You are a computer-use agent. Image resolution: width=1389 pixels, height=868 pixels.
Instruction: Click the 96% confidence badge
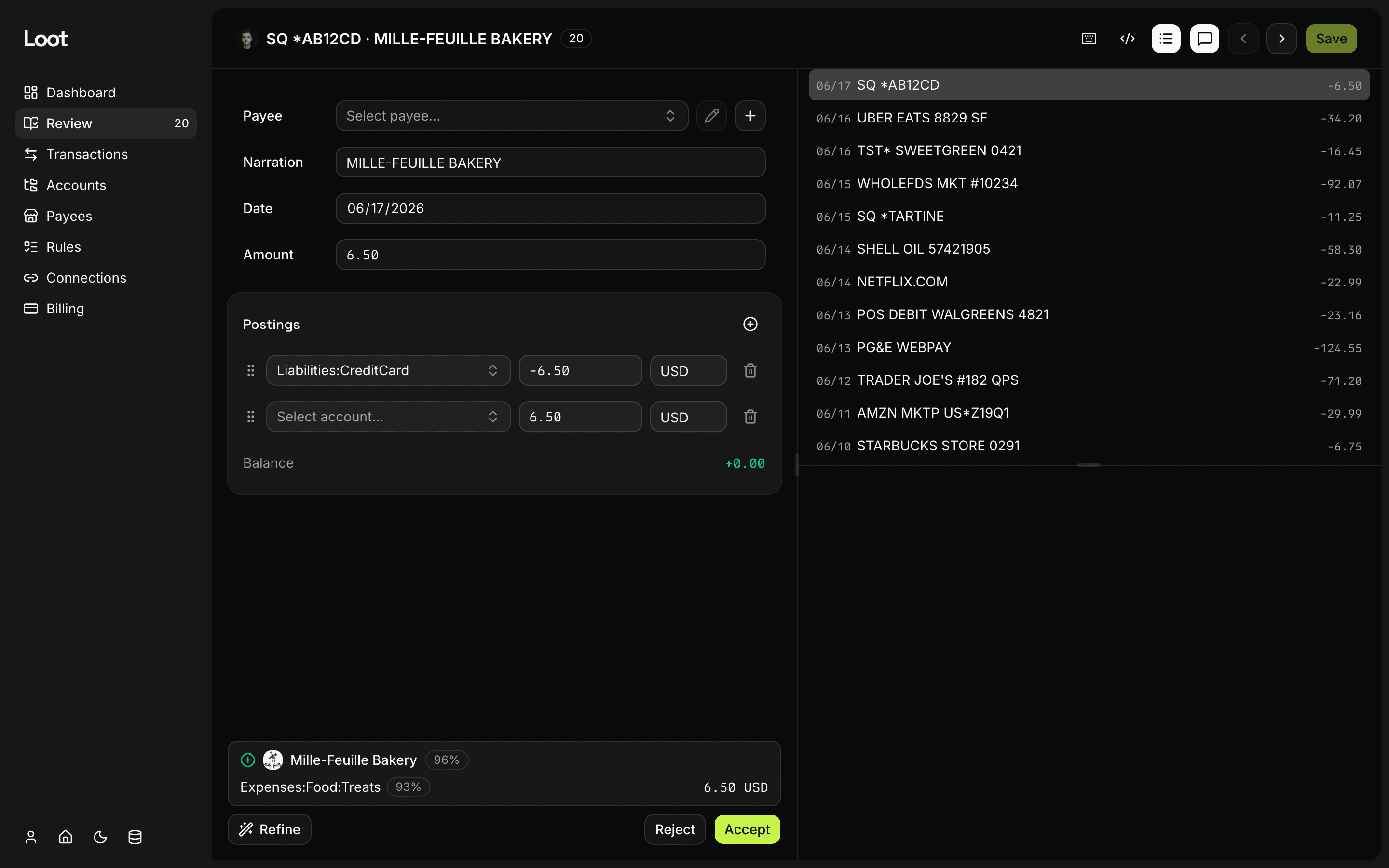[447, 759]
